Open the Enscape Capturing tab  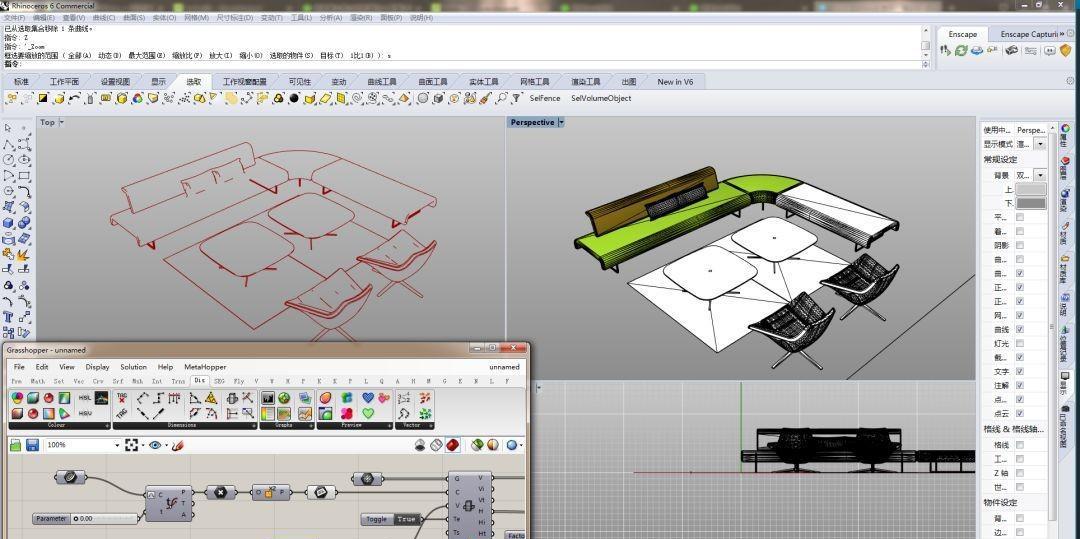(x=1028, y=34)
